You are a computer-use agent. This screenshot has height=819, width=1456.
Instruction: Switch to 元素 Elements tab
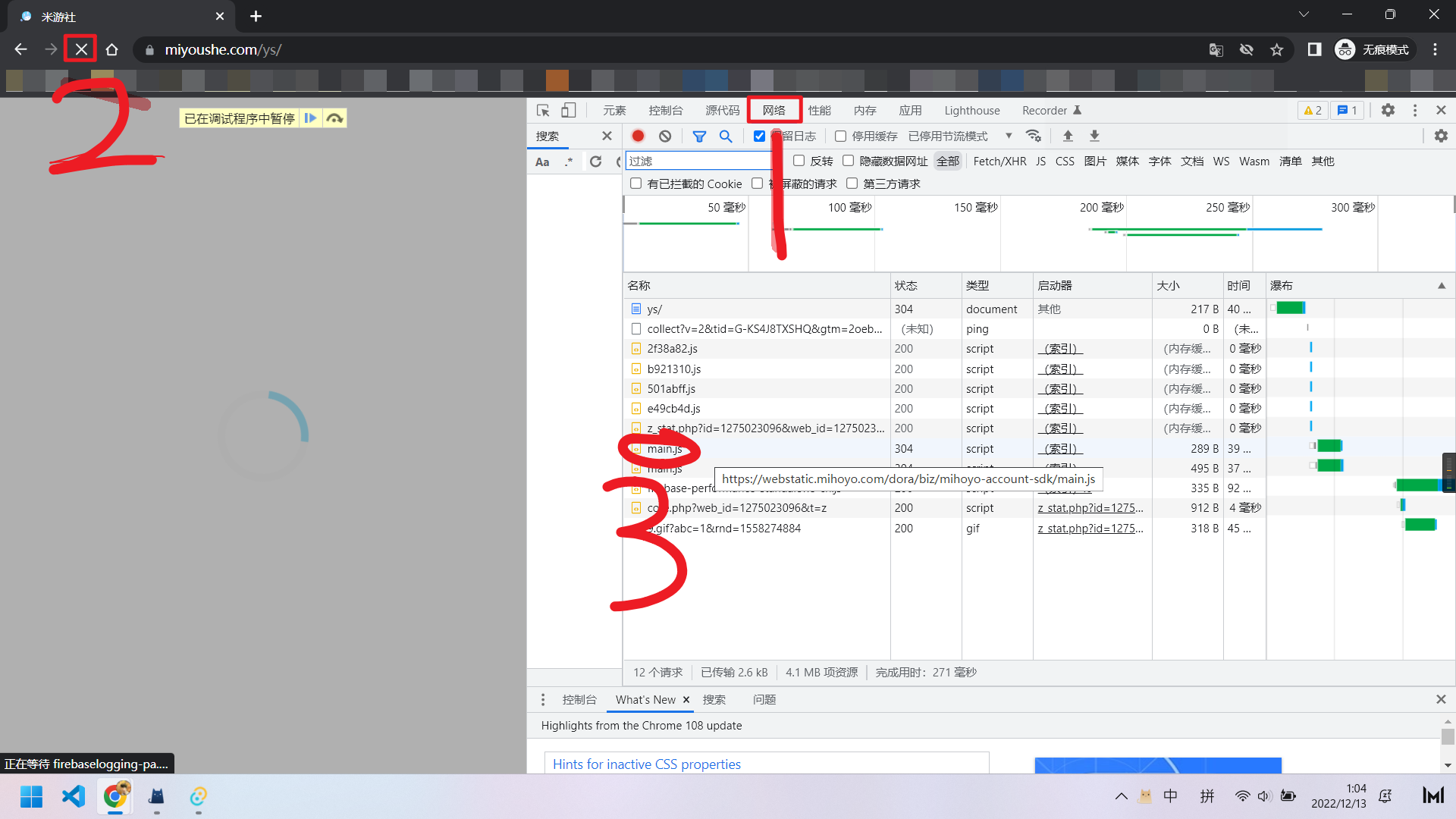[614, 111]
